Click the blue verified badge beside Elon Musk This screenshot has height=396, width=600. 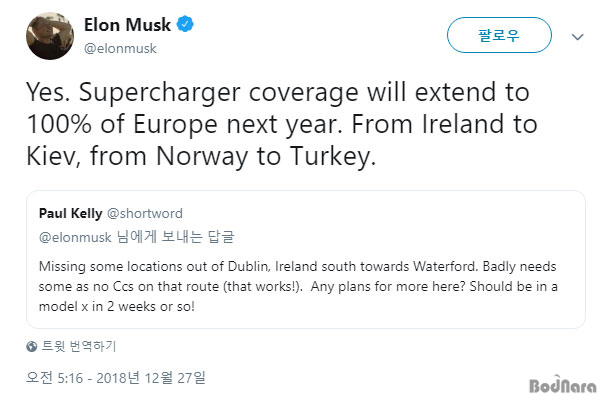(185, 24)
